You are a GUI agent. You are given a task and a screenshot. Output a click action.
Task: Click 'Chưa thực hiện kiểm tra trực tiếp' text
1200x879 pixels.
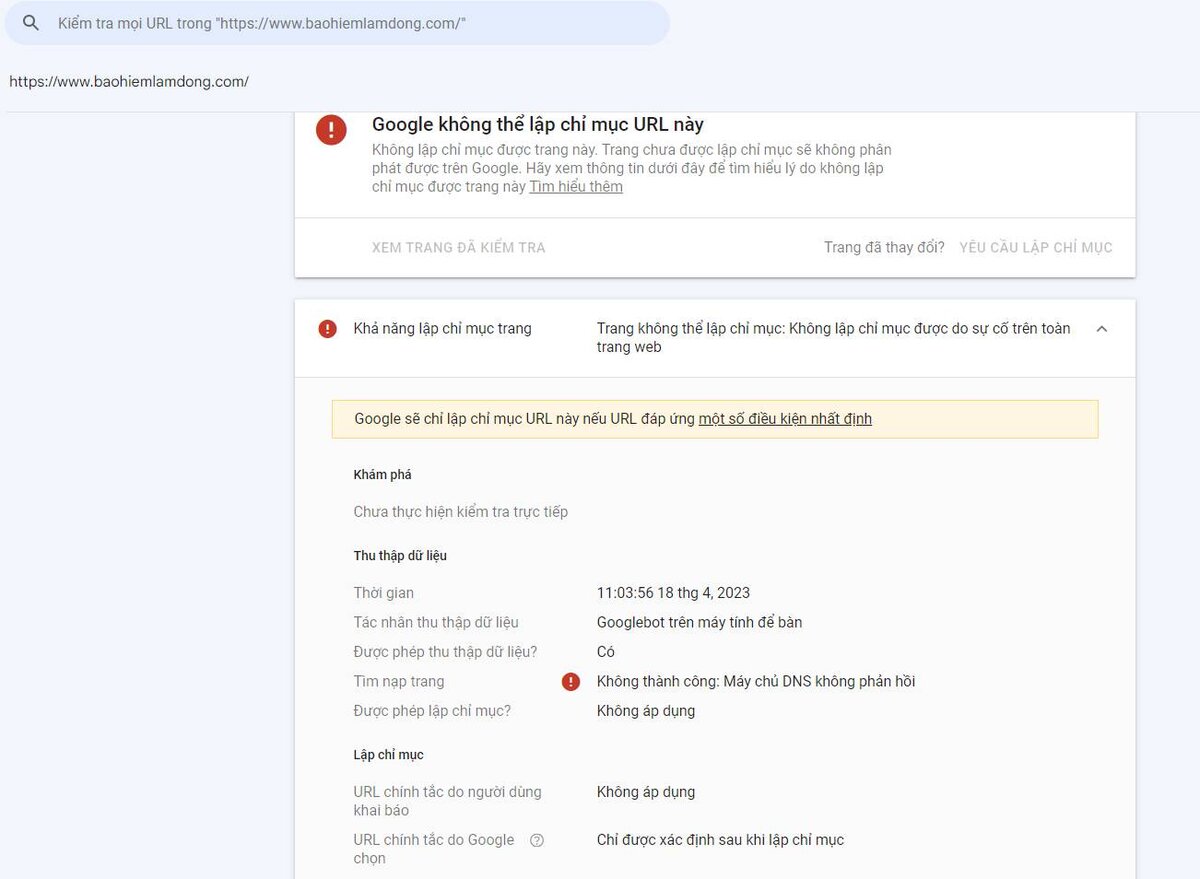(461, 512)
